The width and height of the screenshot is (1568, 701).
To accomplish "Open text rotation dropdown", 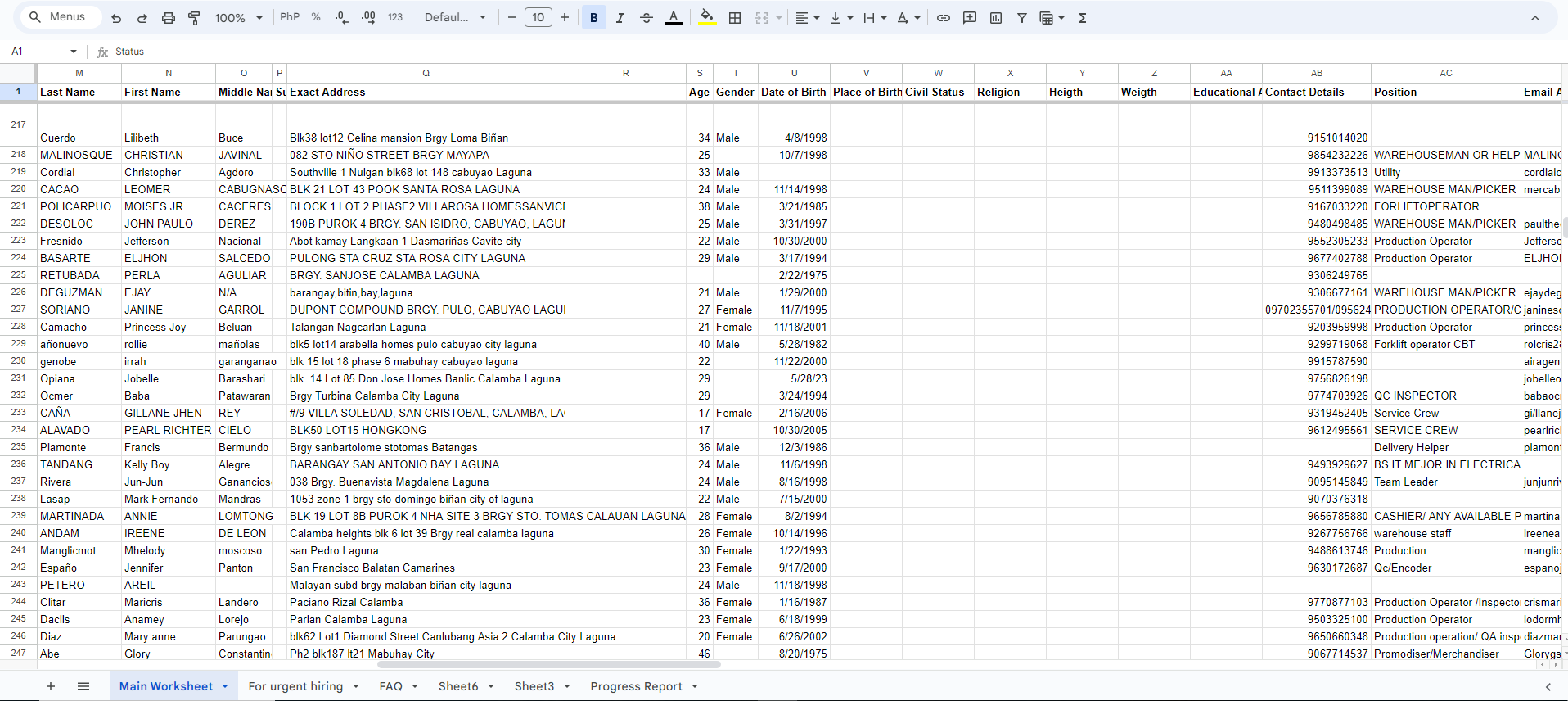I will pyautogui.click(x=908, y=17).
